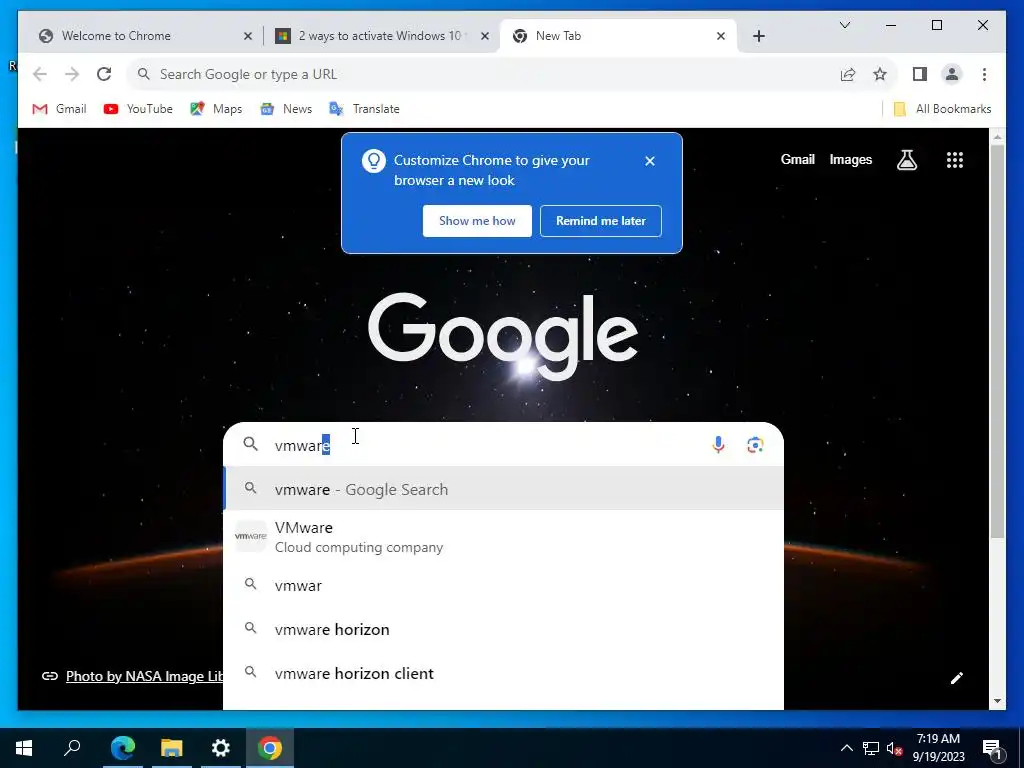Open the Chrome three-dot menu
This screenshot has width=1024, height=768.
[x=984, y=74]
